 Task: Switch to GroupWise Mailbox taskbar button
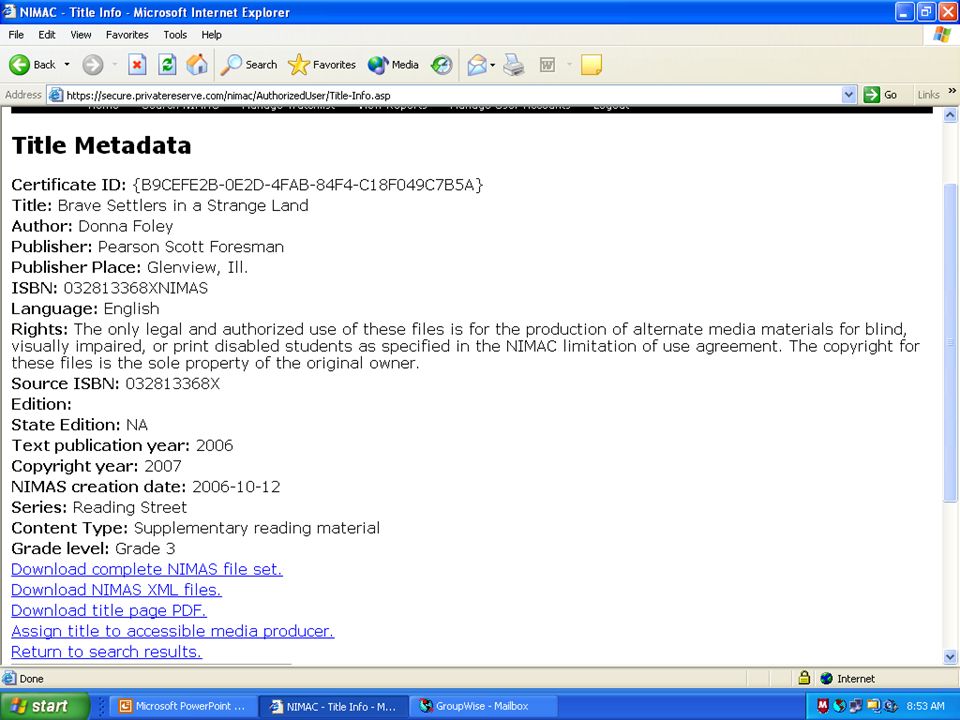pos(482,706)
